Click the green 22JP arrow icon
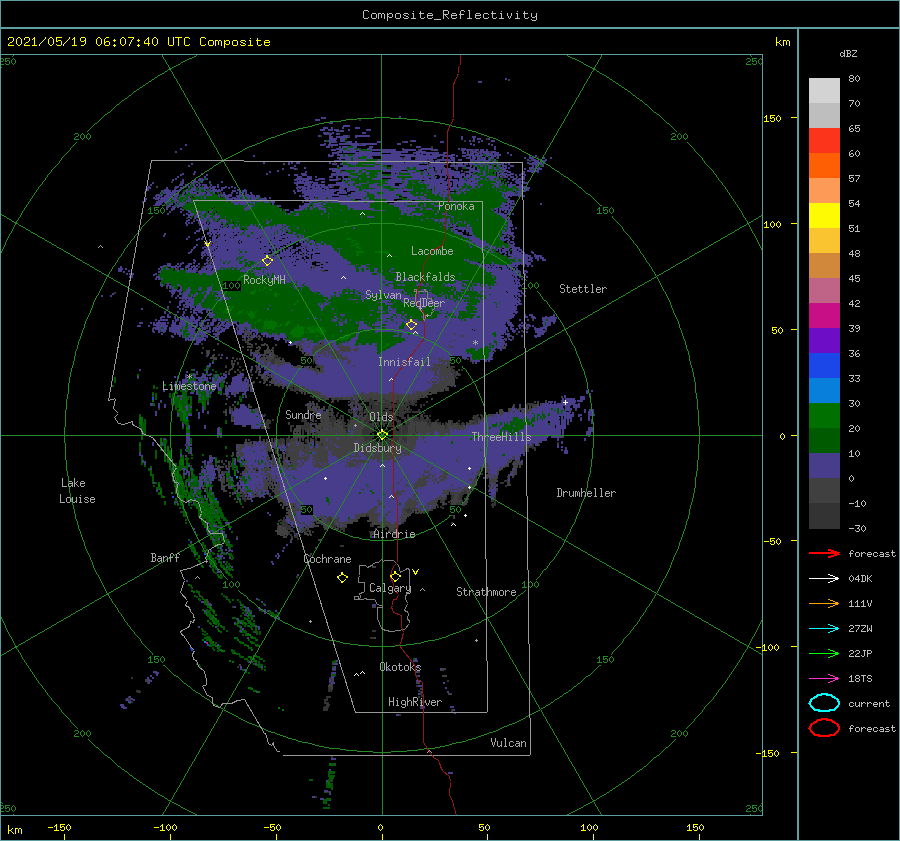This screenshot has width=900, height=841. point(824,653)
